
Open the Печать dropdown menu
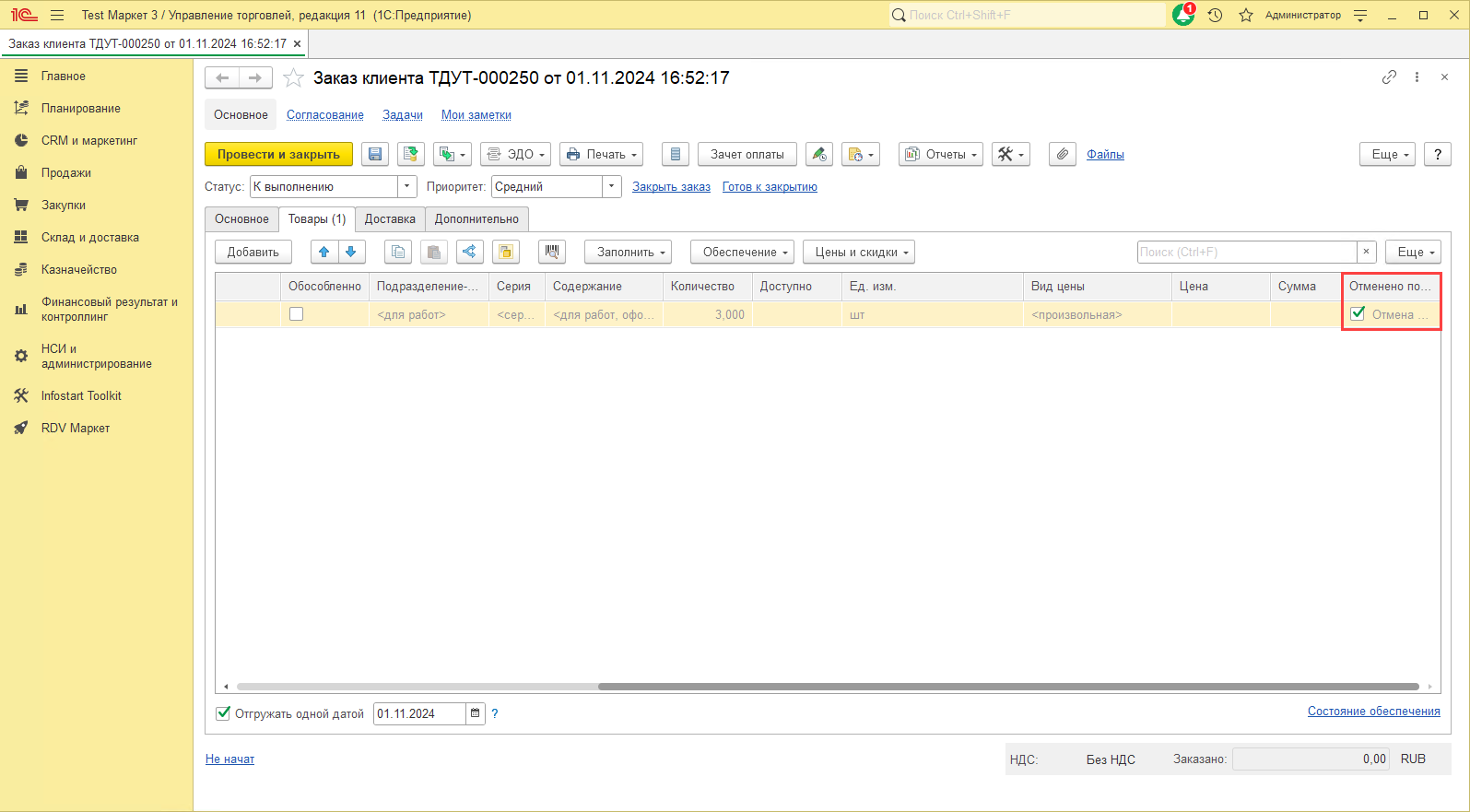[601, 155]
